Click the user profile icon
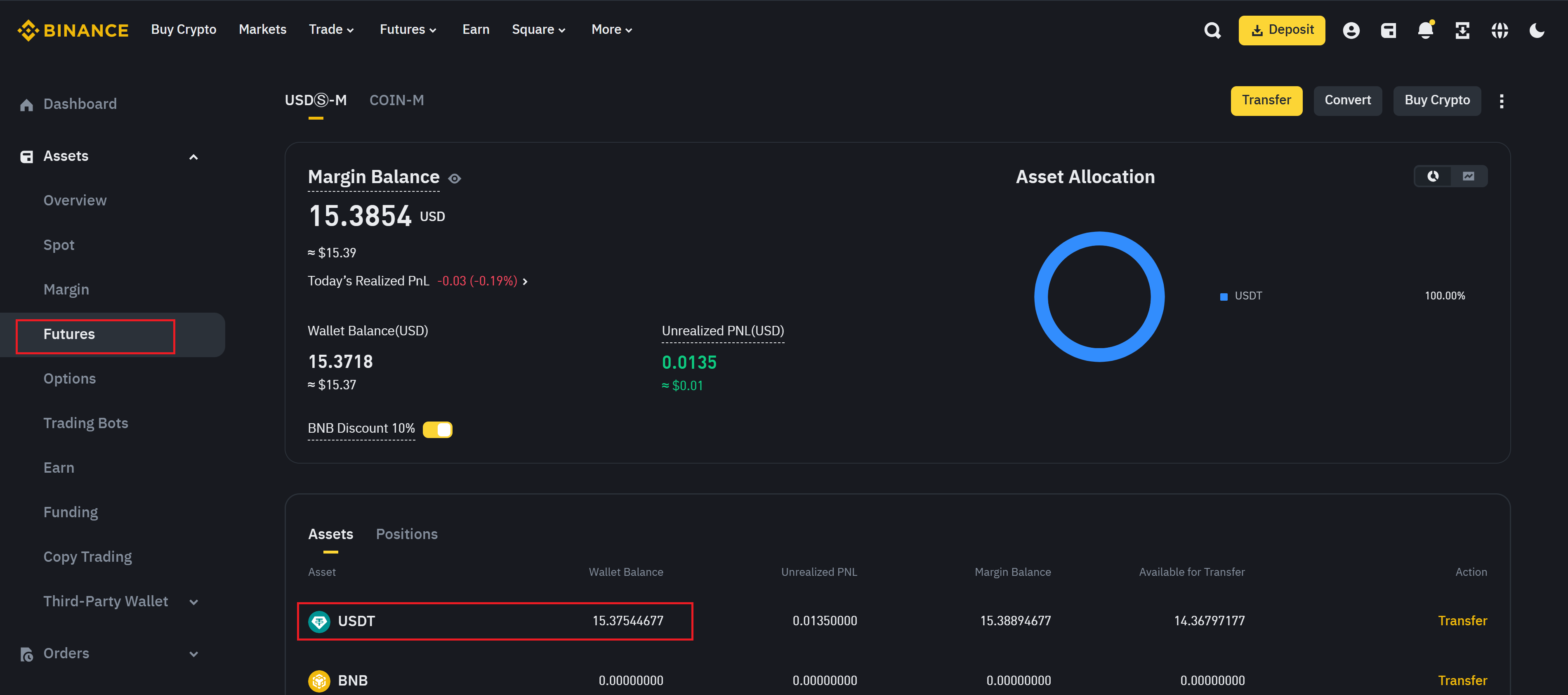 pyautogui.click(x=1351, y=31)
